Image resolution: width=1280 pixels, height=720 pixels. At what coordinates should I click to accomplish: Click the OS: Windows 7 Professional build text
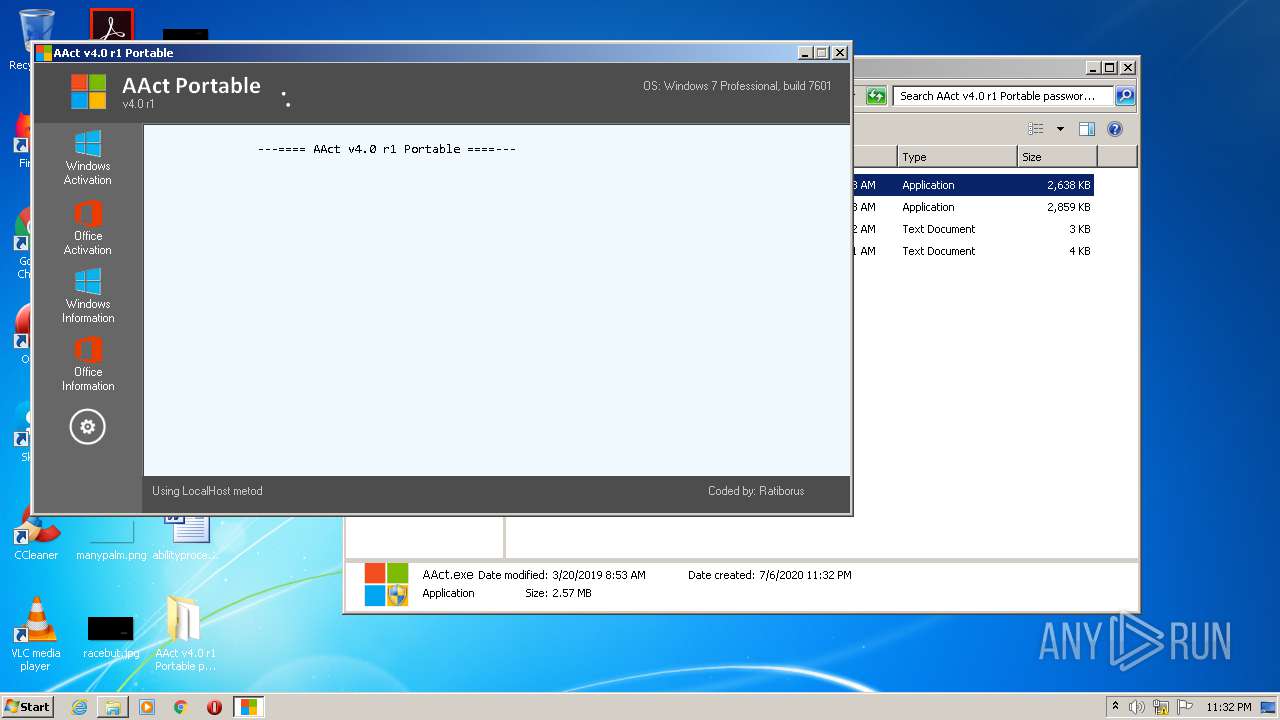(737, 86)
